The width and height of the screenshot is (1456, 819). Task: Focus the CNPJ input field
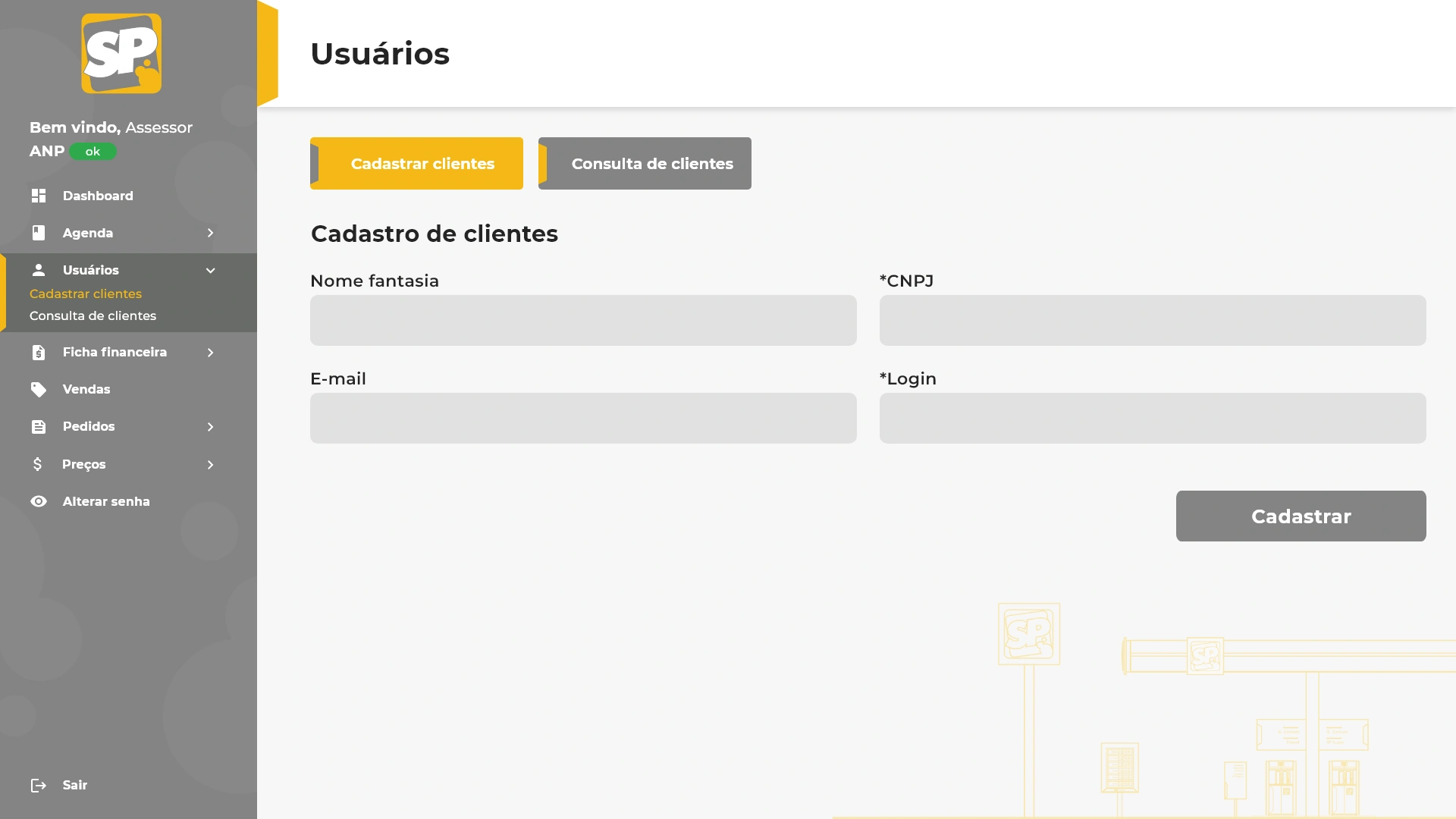1152,321
